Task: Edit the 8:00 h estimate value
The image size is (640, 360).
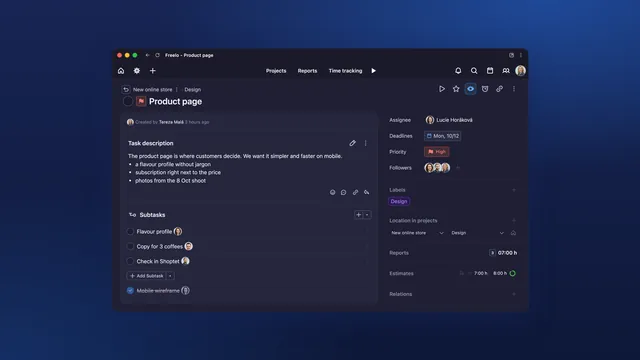Action: point(500,273)
